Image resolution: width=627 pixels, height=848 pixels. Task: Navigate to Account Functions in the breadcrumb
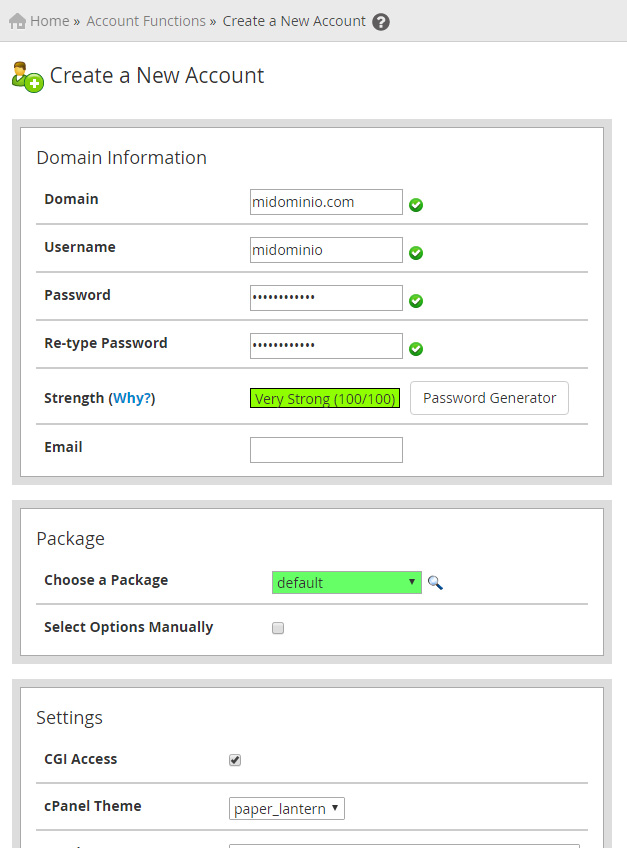[146, 20]
